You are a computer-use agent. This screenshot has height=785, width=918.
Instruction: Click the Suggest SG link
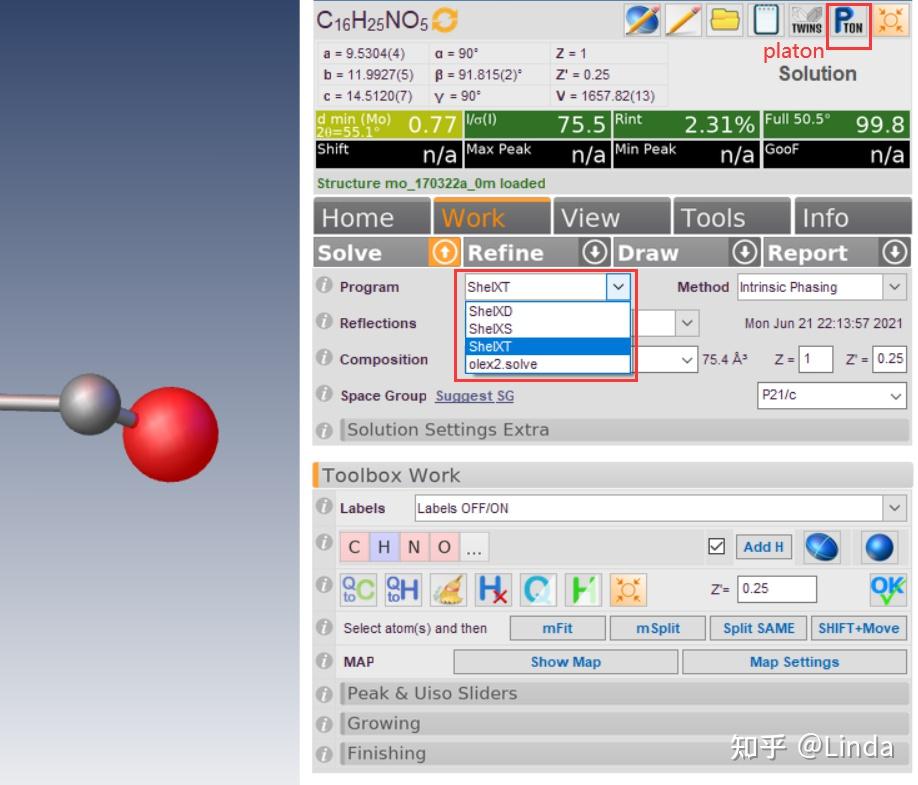pyautogui.click(x=474, y=396)
